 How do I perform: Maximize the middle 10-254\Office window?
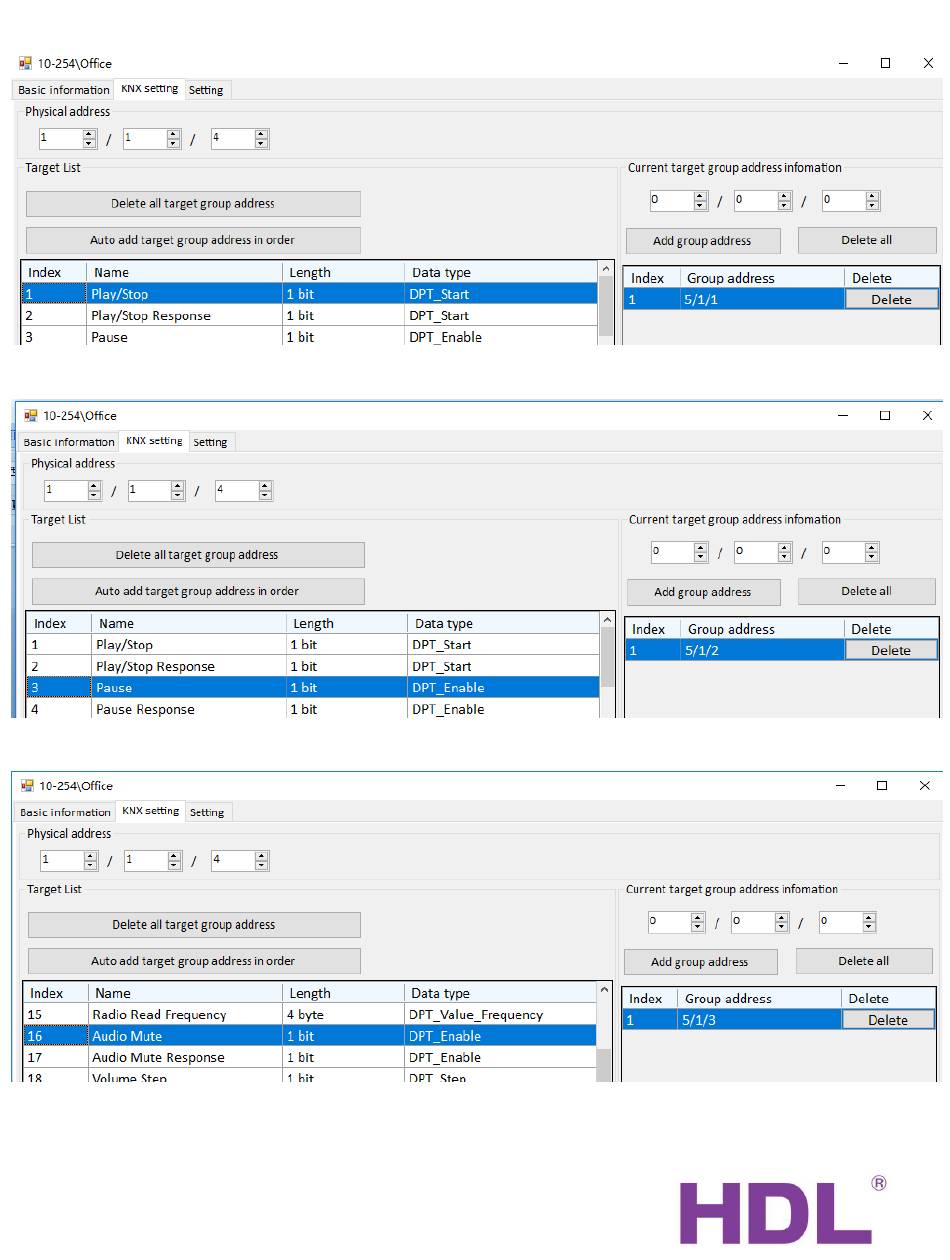pyautogui.click(x=885, y=415)
